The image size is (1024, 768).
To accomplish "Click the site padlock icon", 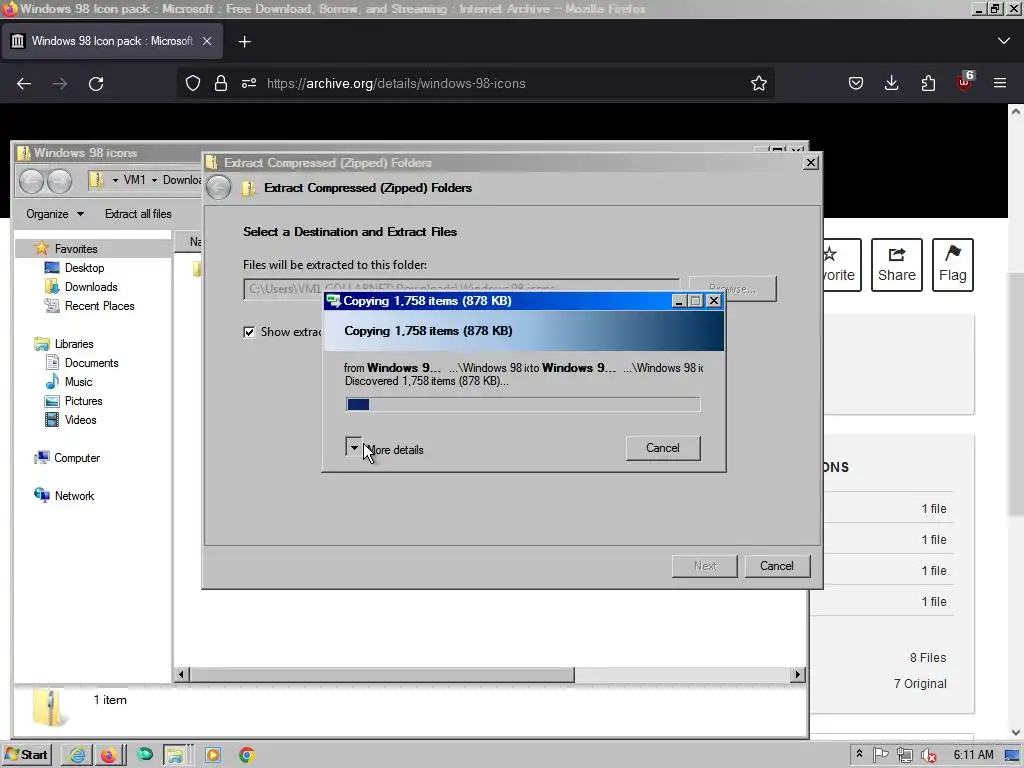I will click(221, 84).
